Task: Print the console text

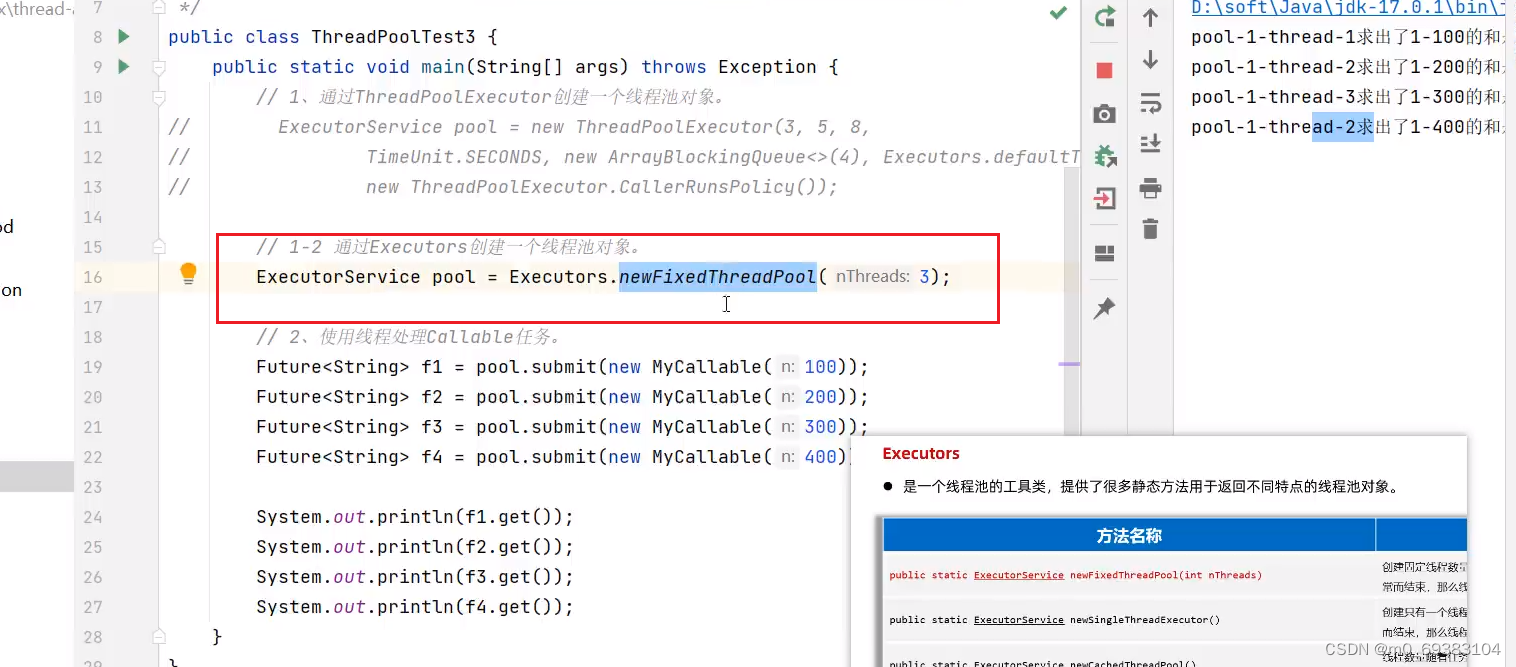Action: 1149,187
